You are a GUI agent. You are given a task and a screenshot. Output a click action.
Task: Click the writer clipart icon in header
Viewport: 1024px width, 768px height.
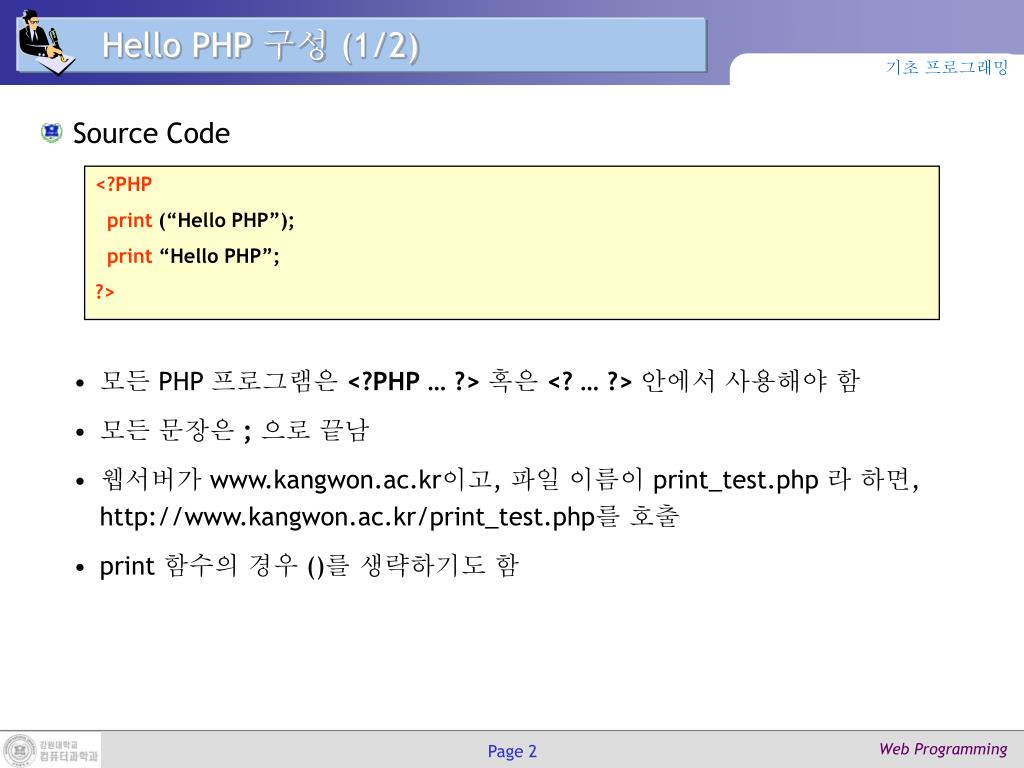pos(47,43)
